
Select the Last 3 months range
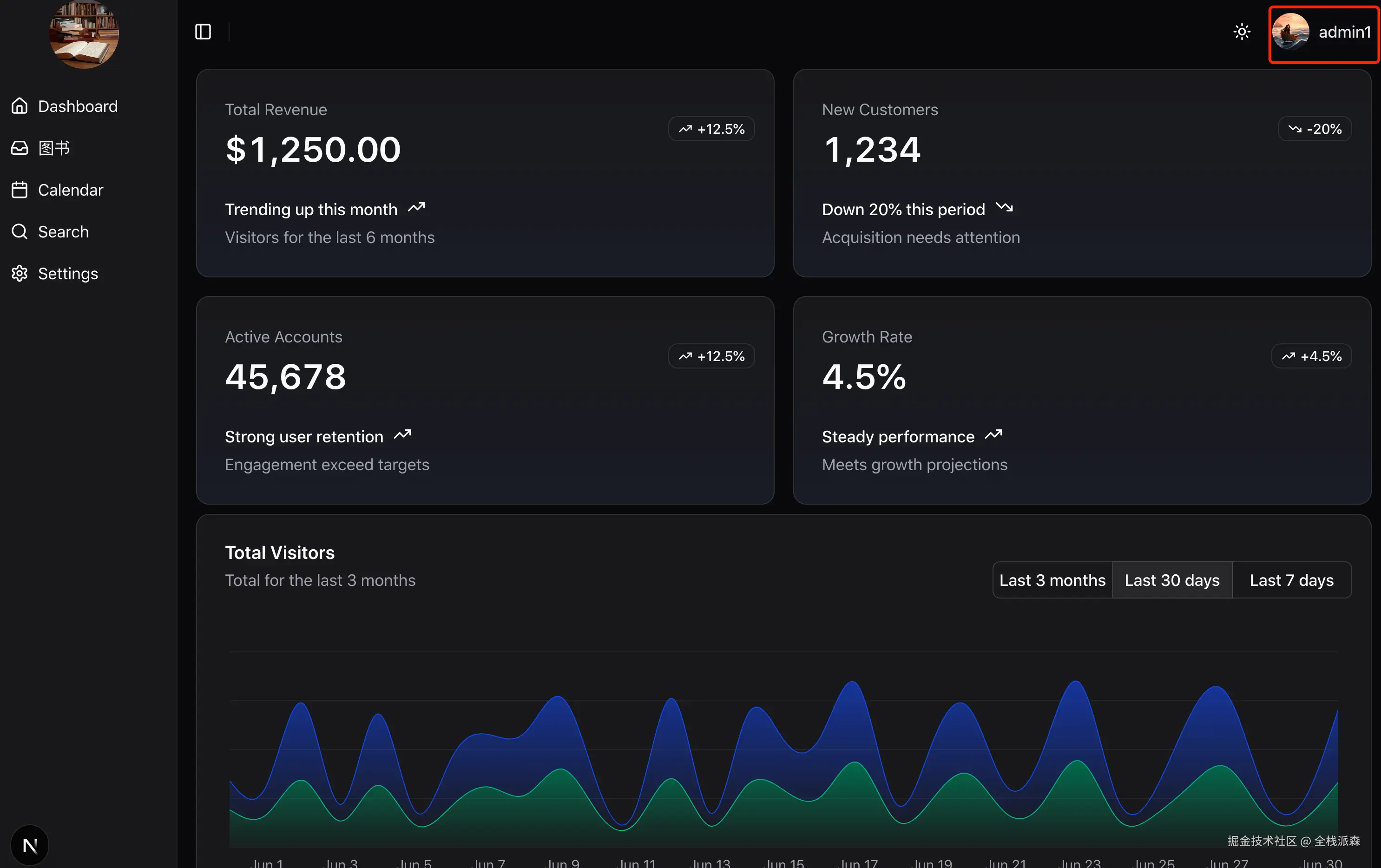click(x=1052, y=580)
